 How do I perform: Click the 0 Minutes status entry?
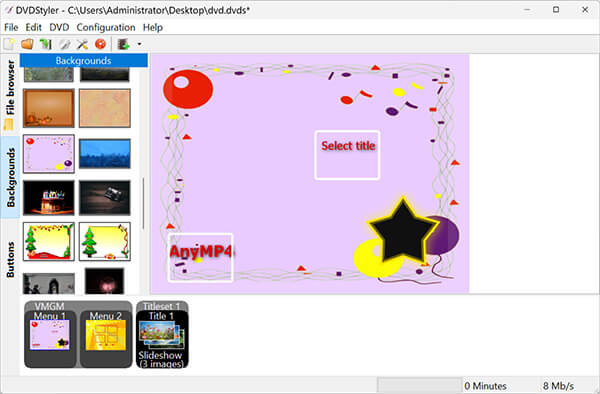[486, 386]
